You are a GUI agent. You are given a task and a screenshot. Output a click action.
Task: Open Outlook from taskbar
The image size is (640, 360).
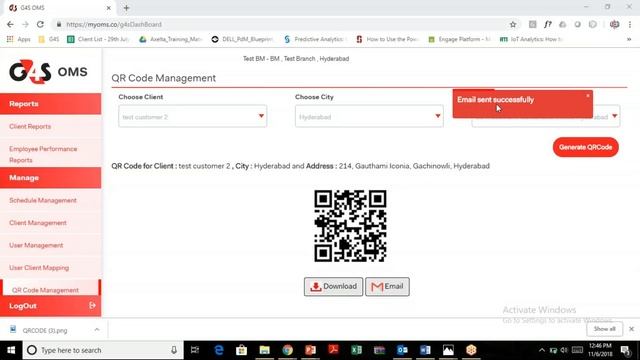402,350
